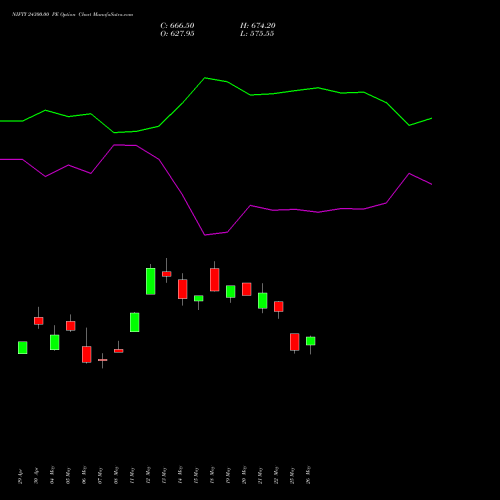Click the high value H: 674.20

pyautogui.click(x=258, y=26)
